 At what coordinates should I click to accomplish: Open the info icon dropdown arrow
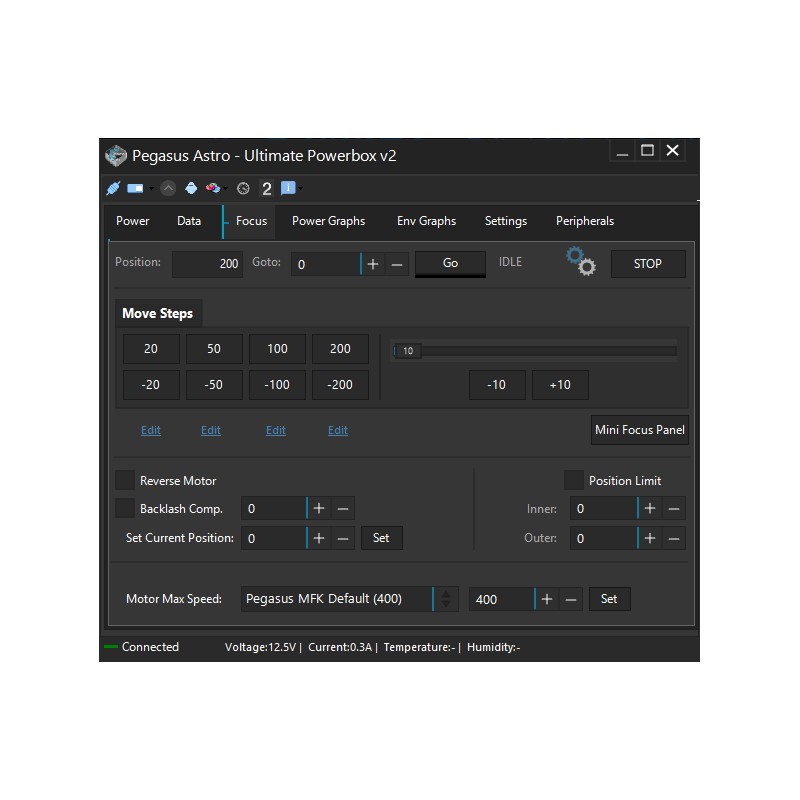[301, 189]
